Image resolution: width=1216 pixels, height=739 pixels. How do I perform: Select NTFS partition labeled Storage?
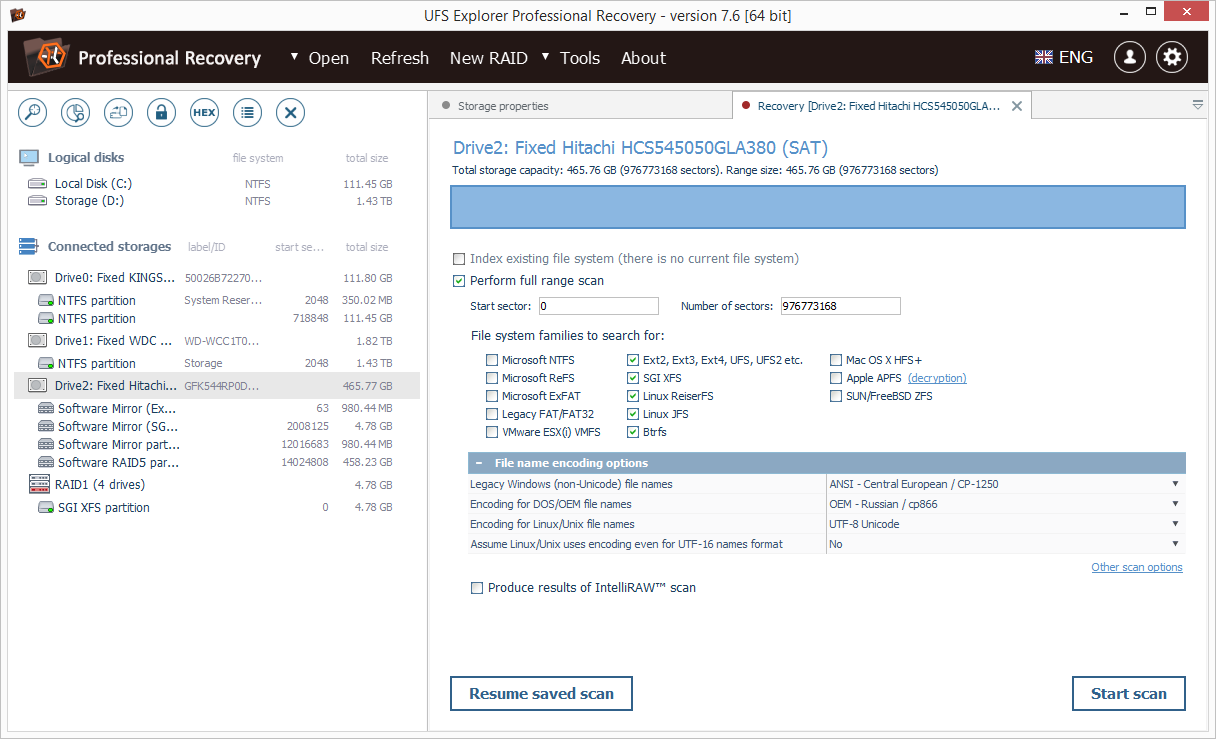click(x=217, y=364)
